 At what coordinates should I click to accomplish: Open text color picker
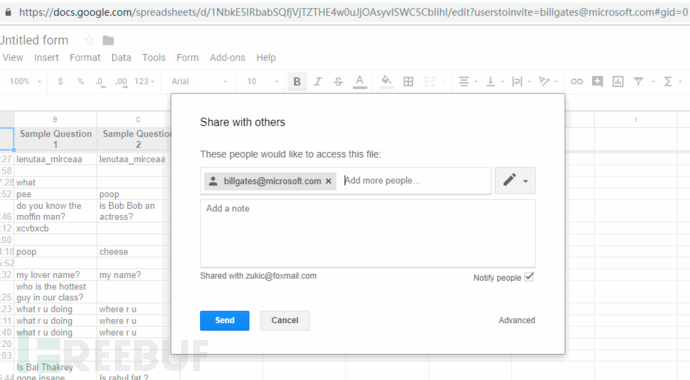[360, 81]
